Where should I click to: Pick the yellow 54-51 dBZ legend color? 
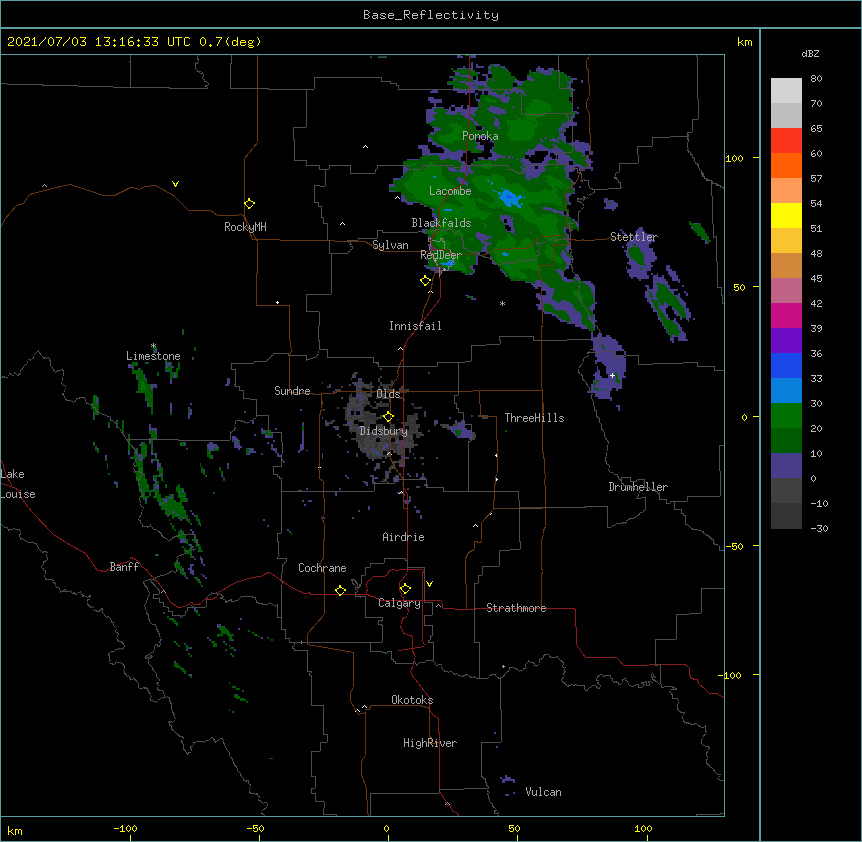click(x=786, y=215)
